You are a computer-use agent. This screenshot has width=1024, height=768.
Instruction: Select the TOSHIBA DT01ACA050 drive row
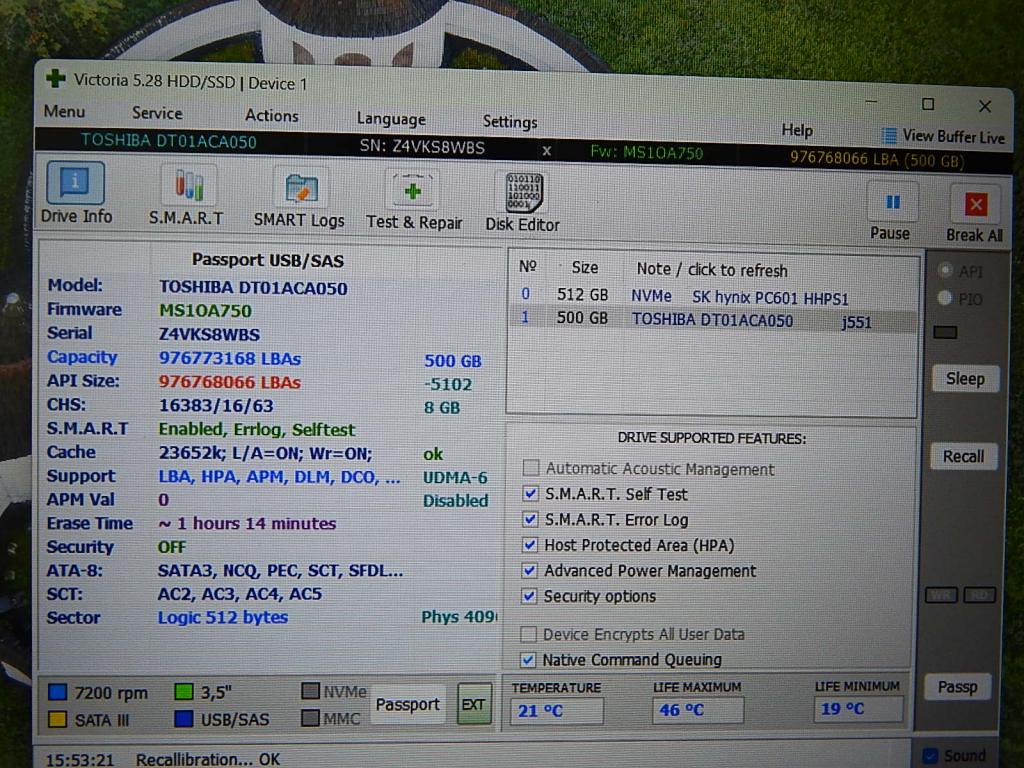[x=711, y=321]
